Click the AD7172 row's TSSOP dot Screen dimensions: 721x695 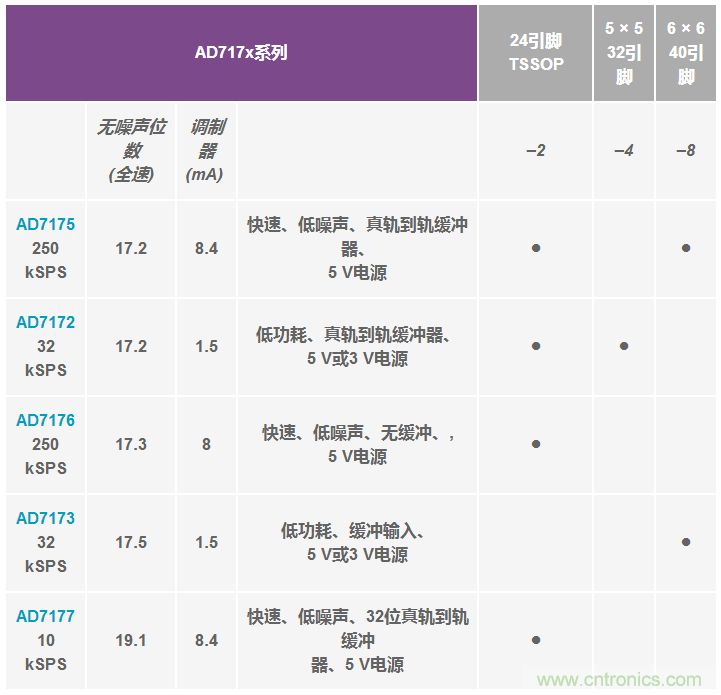536,346
